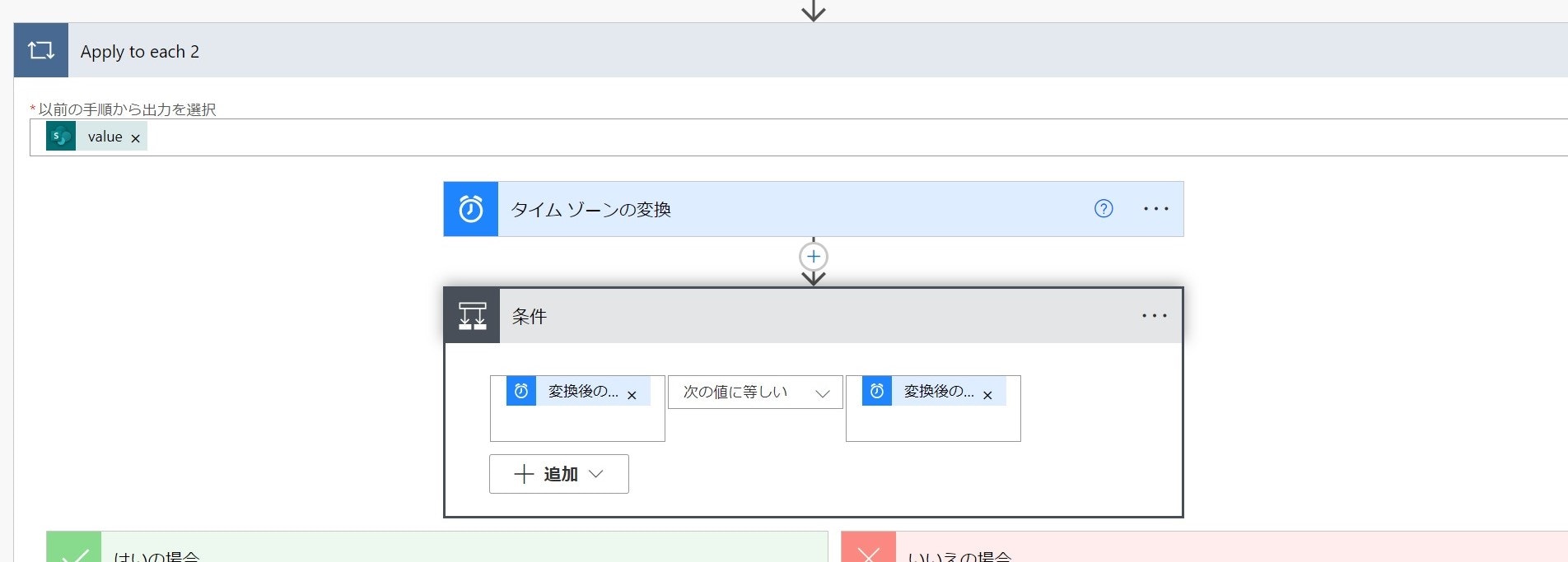Click right 変換後の... token label
The image size is (1568, 562).
(939, 391)
